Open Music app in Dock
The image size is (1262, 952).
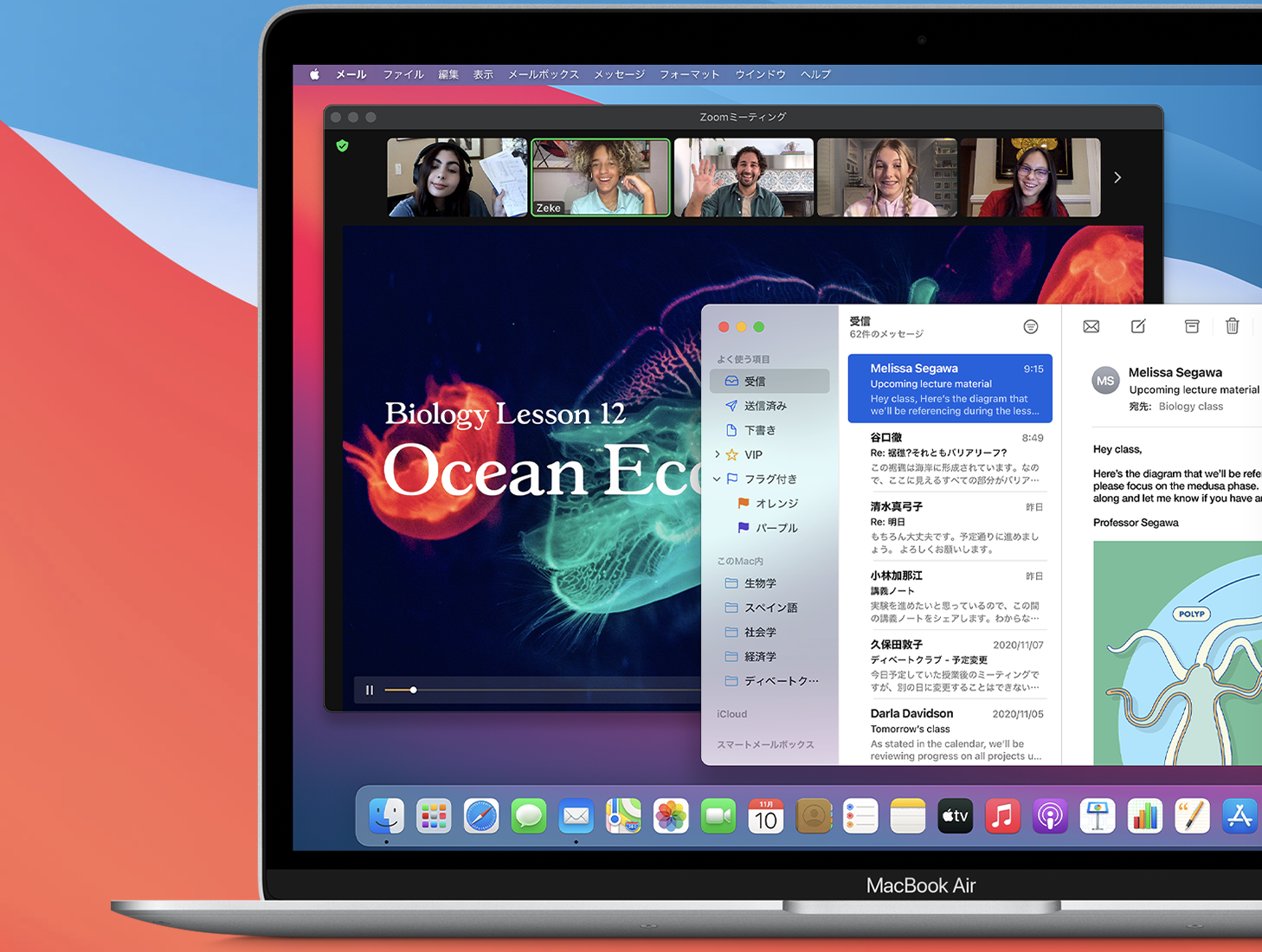coord(1003,815)
